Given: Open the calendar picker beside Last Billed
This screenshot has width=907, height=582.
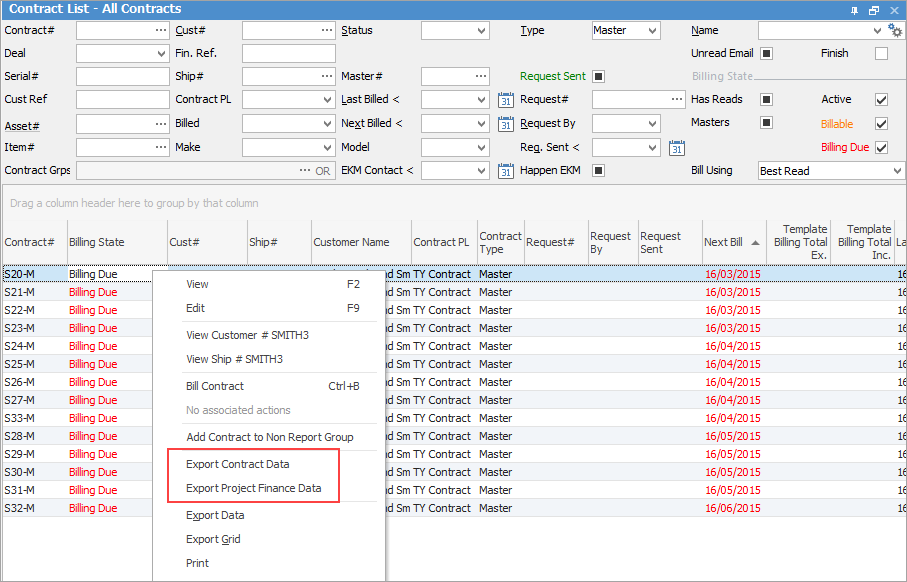Looking at the screenshot, I should pos(505,100).
